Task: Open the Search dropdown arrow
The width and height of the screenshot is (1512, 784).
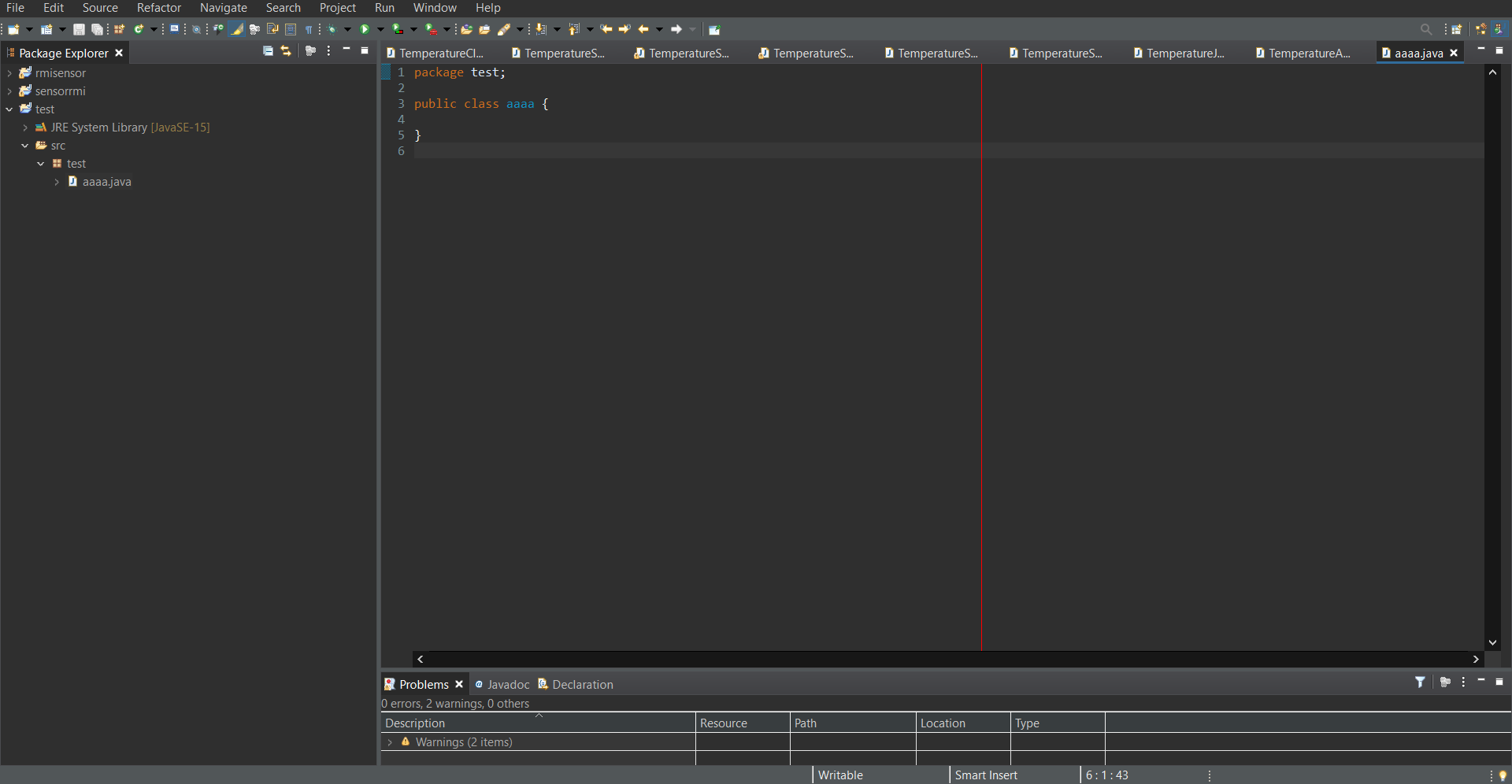Action: [520, 30]
